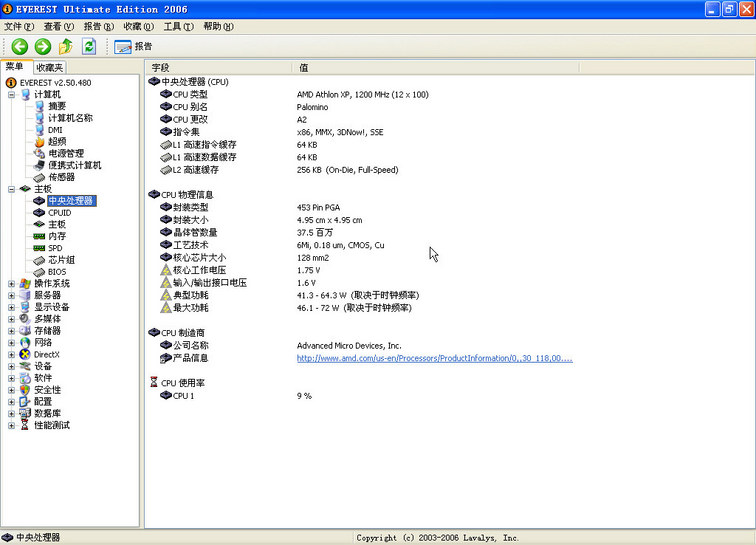Open 便携式计算机 laptop icon item
This screenshot has height=545, width=756.
point(40,165)
